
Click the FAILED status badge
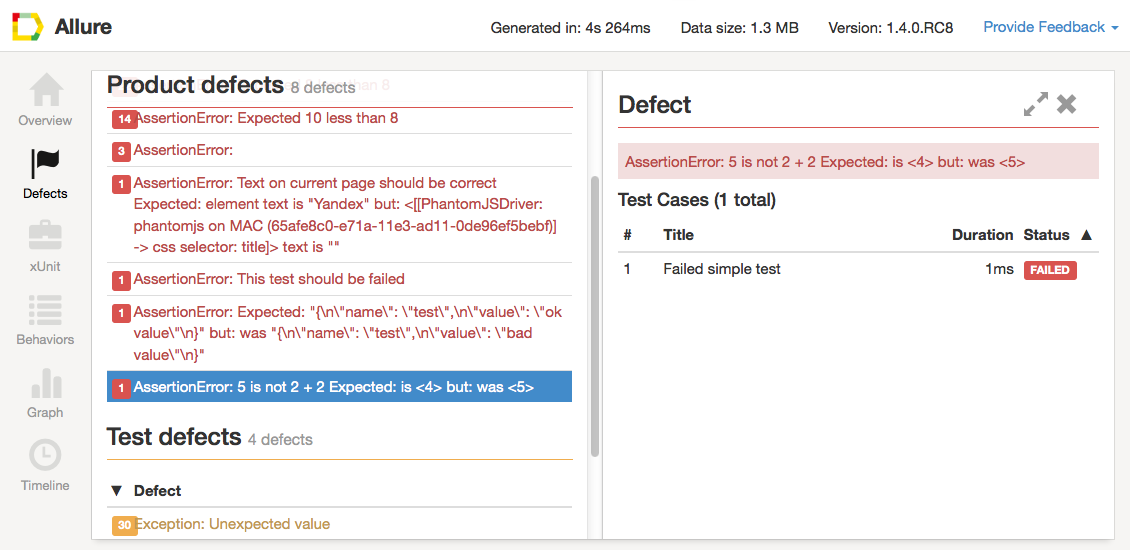1050,270
